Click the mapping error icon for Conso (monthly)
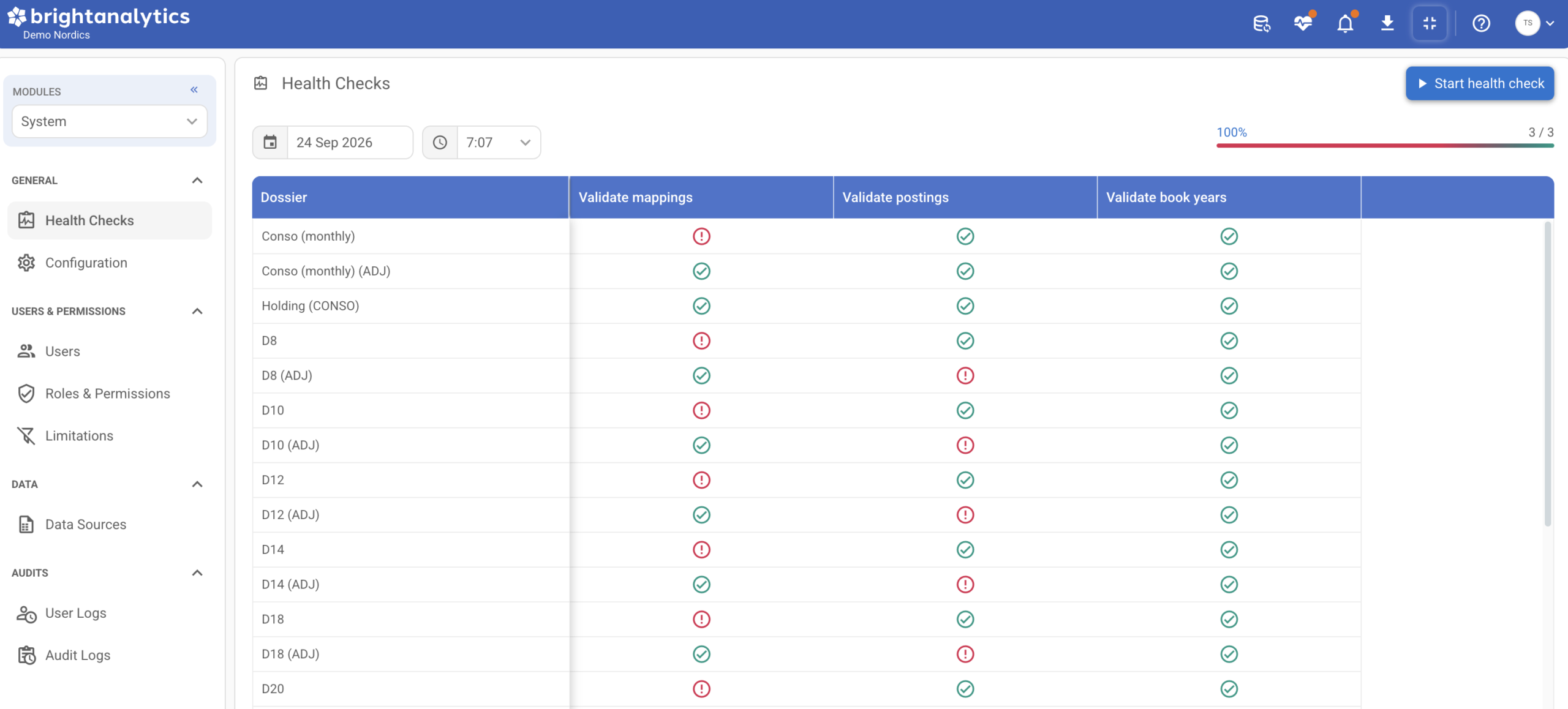 coord(701,236)
